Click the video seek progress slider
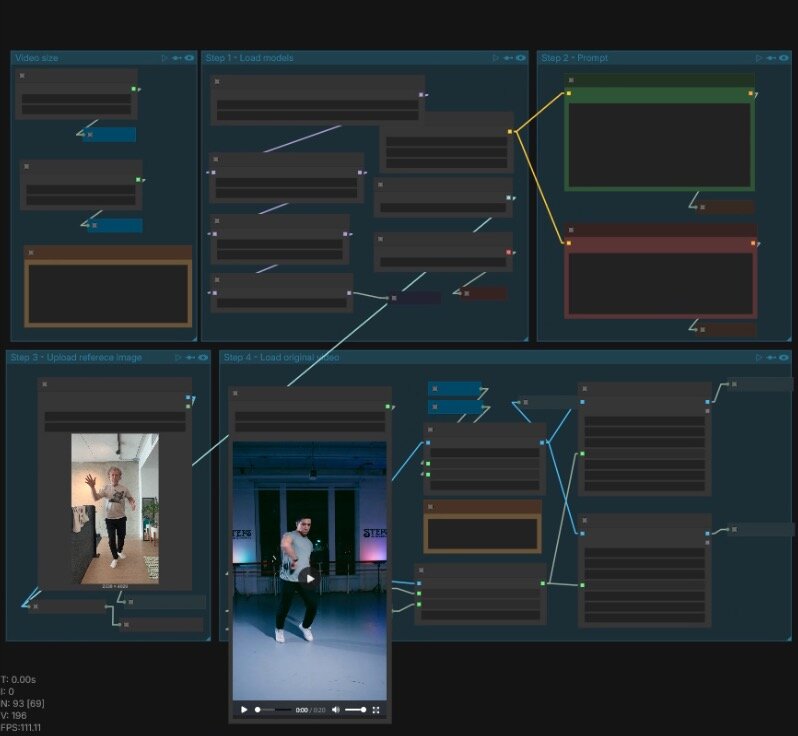Image resolution: width=798 pixels, height=736 pixels. coord(273,710)
